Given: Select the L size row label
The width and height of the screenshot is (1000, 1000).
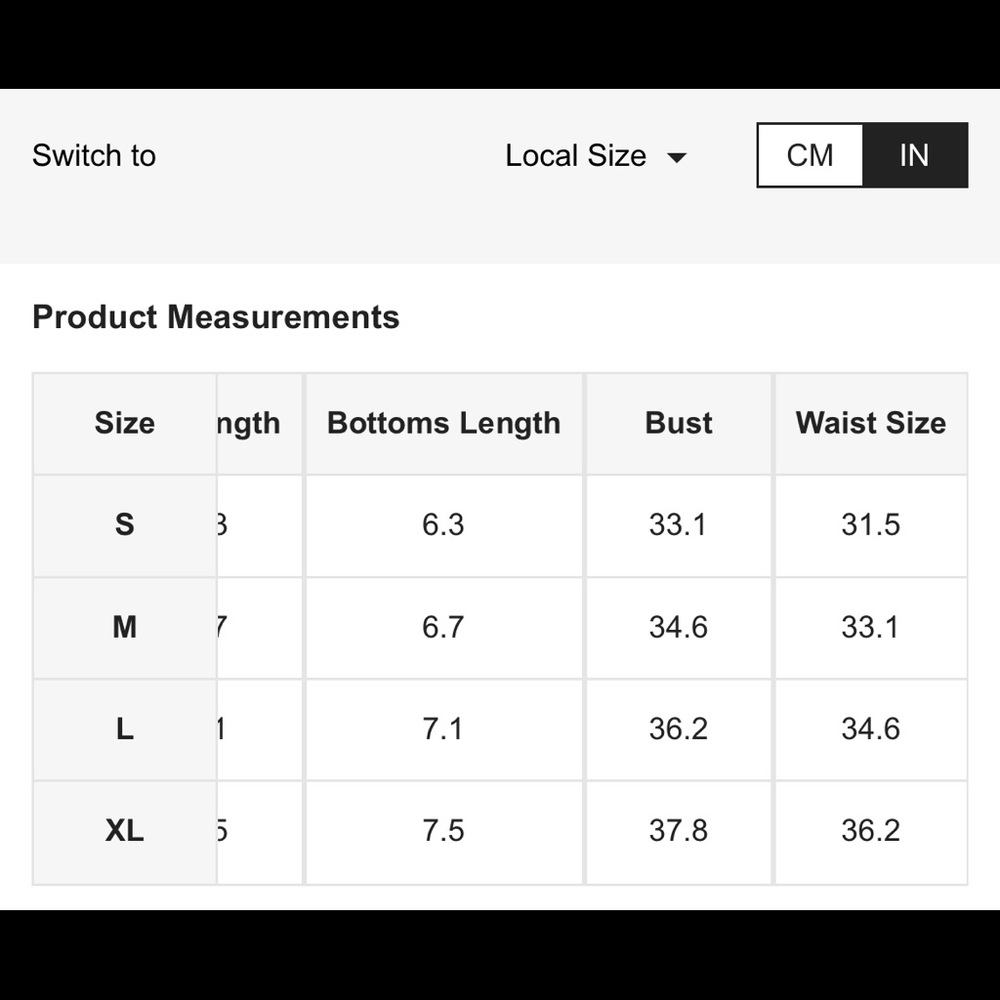Looking at the screenshot, I should pyautogui.click(x=125, y=729).
